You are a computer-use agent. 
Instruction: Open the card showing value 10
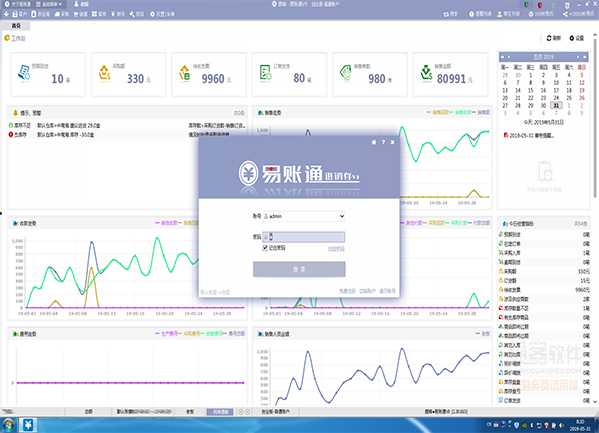[x=48, y=75]
